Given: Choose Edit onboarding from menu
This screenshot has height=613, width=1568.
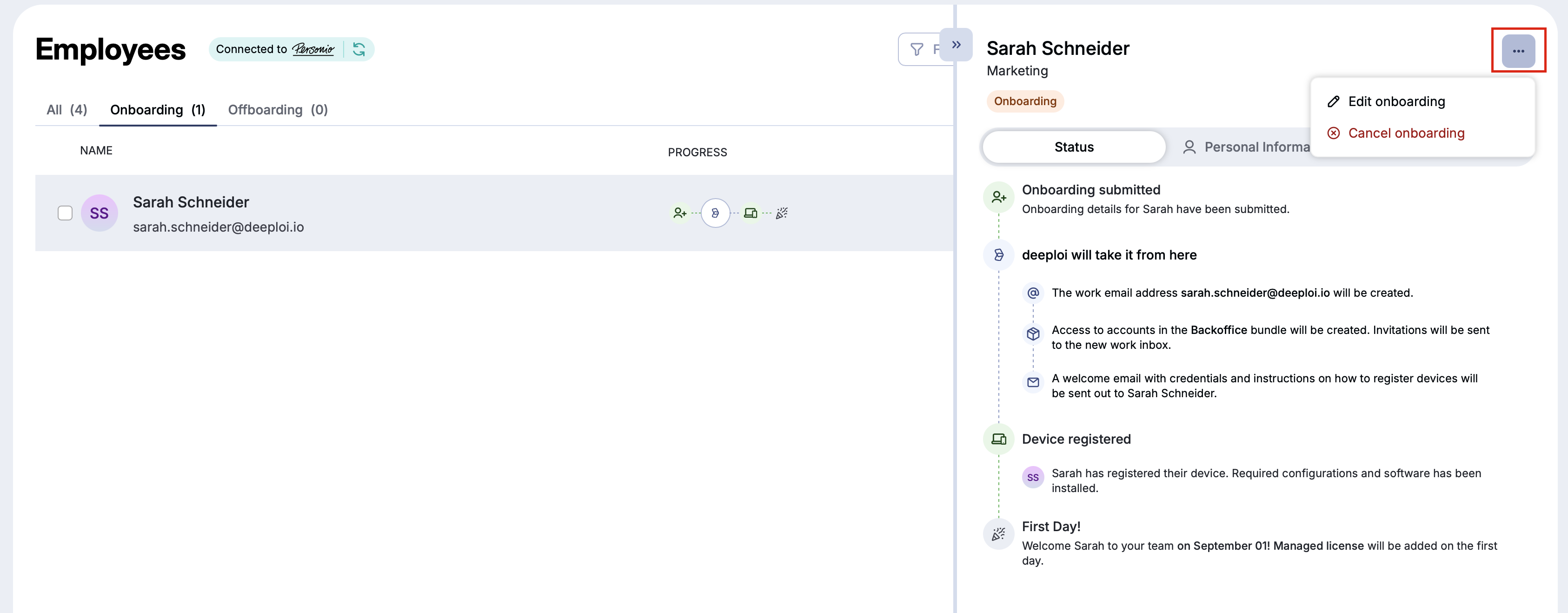Looking at the screenshot, I should (x=1422, y=102).
